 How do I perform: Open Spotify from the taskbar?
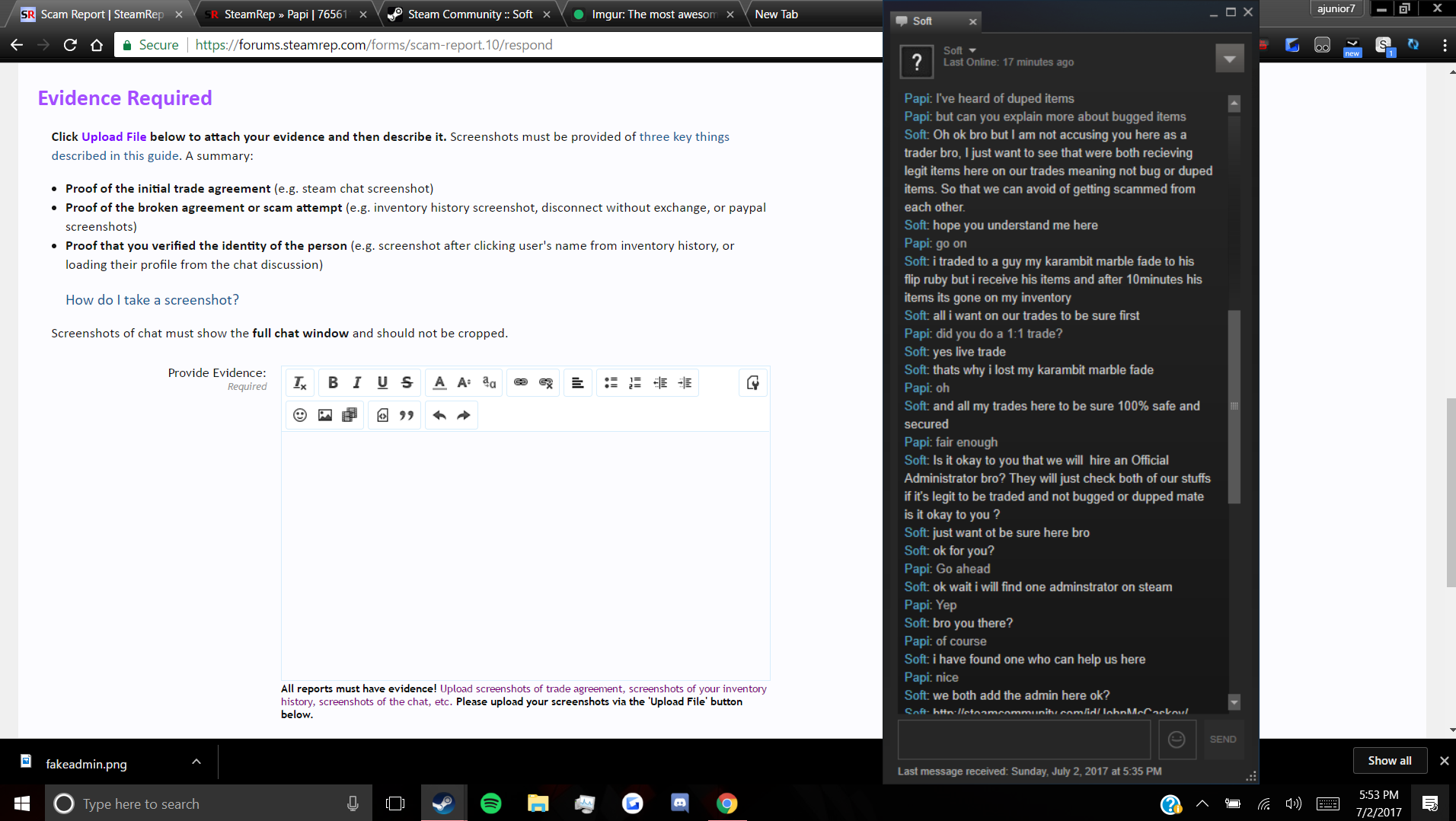pos(491,803)
